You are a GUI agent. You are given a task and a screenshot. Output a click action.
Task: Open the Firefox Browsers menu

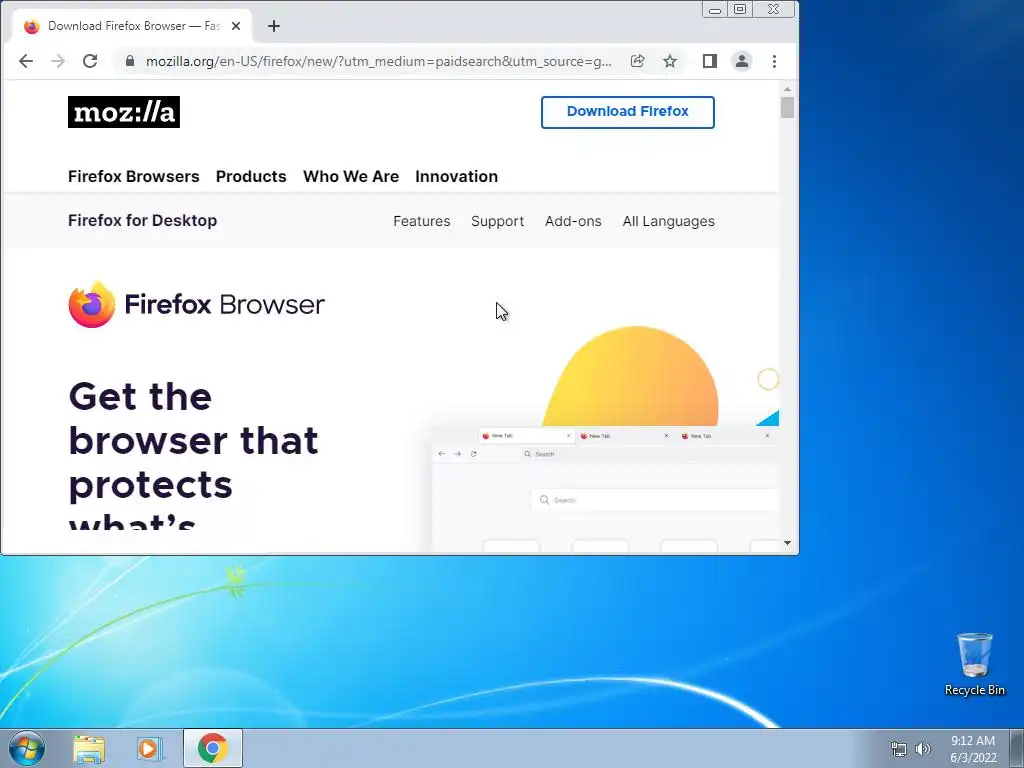tap(134, 176)
